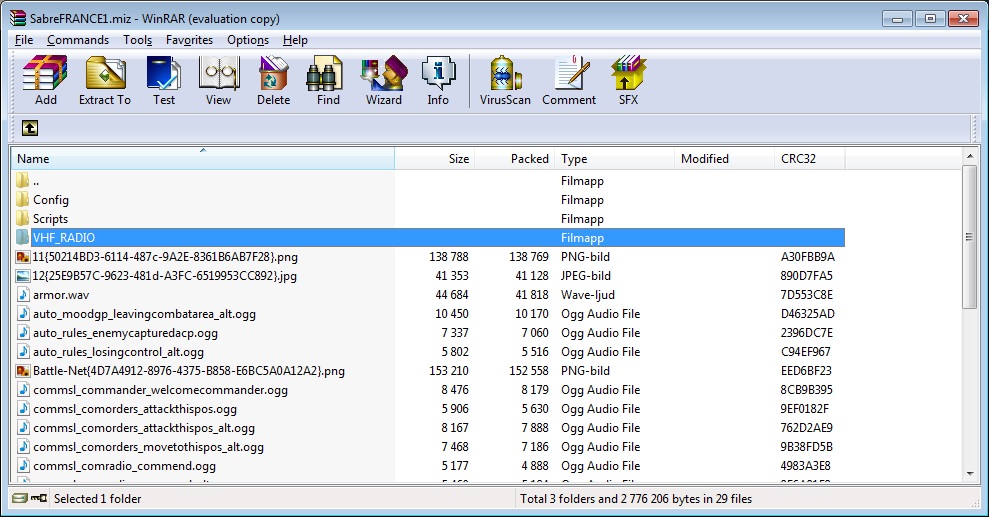Click the CRC32 value A30FBB9A
The width and height of the screenshot is (989, 517).
click(807, 257)
